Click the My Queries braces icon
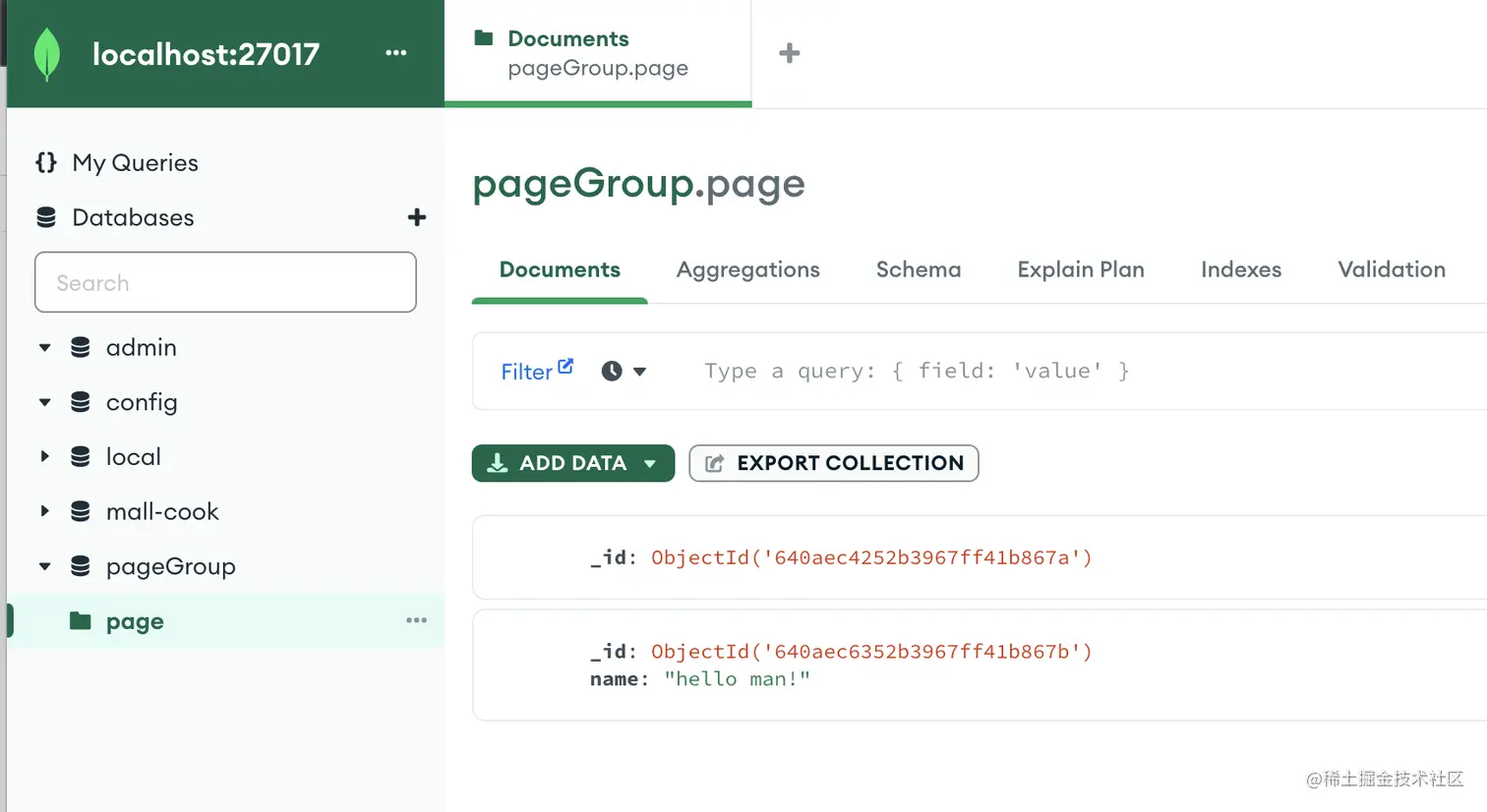The width and height of the screenshot is (1487, 812). pyautogui.click(x=46, y=162)
